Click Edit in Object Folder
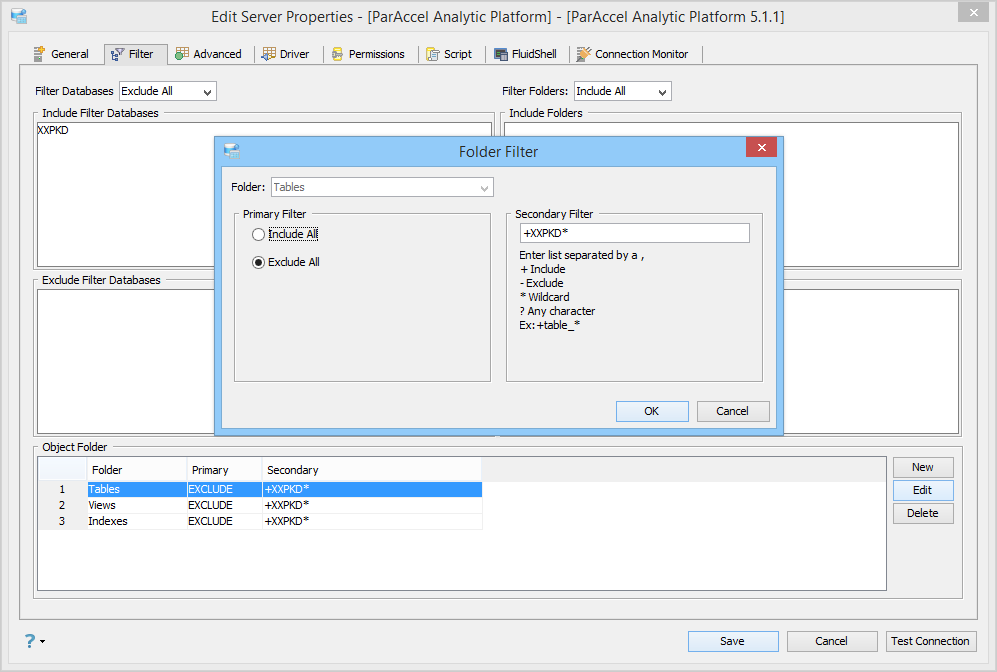This screenshot has height=672, width=997. click(923, 490)
